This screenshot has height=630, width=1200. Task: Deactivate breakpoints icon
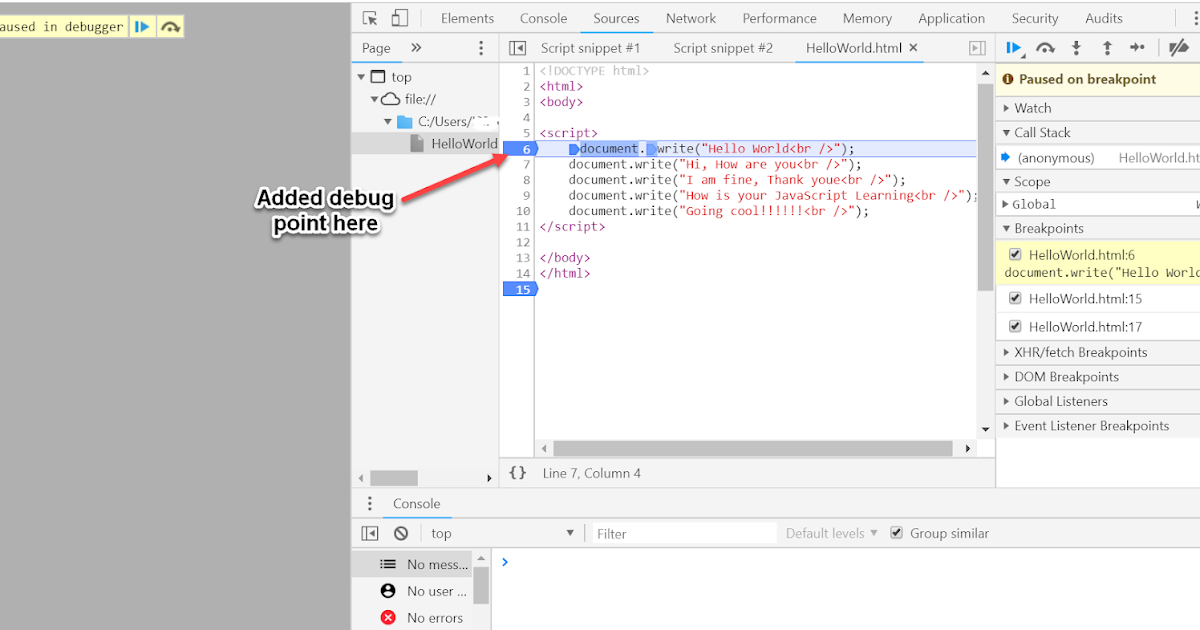[1179, 47]
